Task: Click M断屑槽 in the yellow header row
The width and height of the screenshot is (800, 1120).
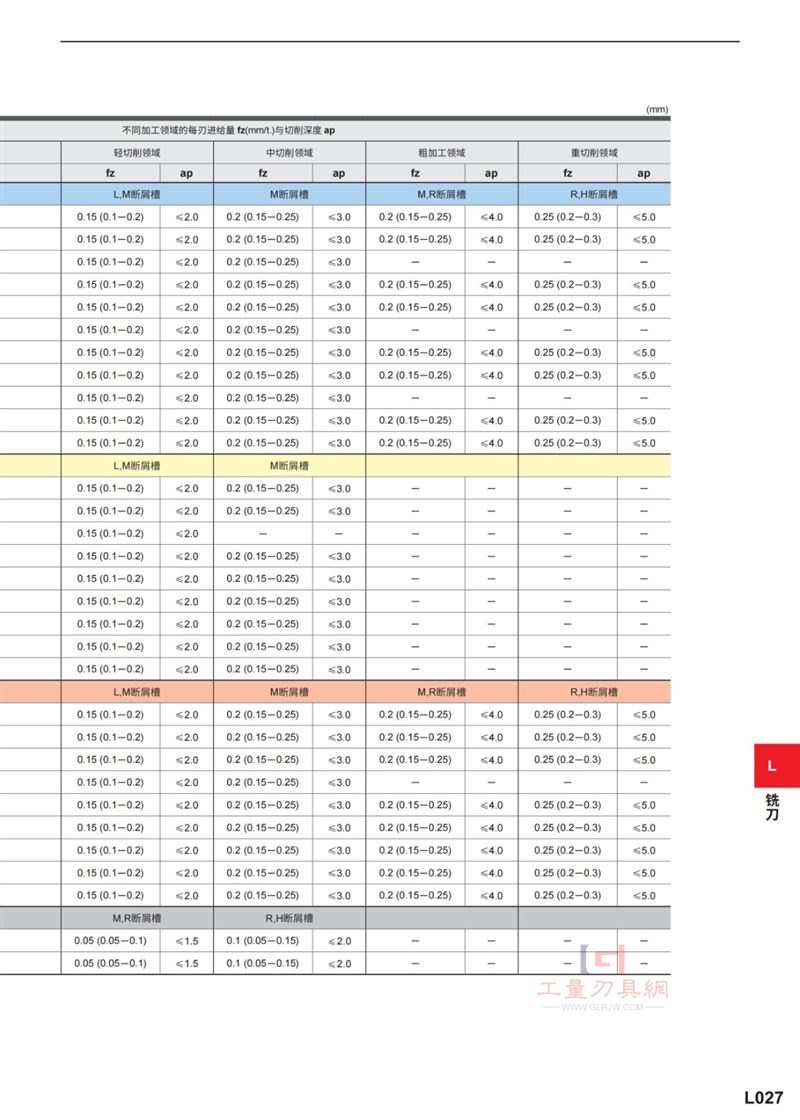Action: [289, 466]
